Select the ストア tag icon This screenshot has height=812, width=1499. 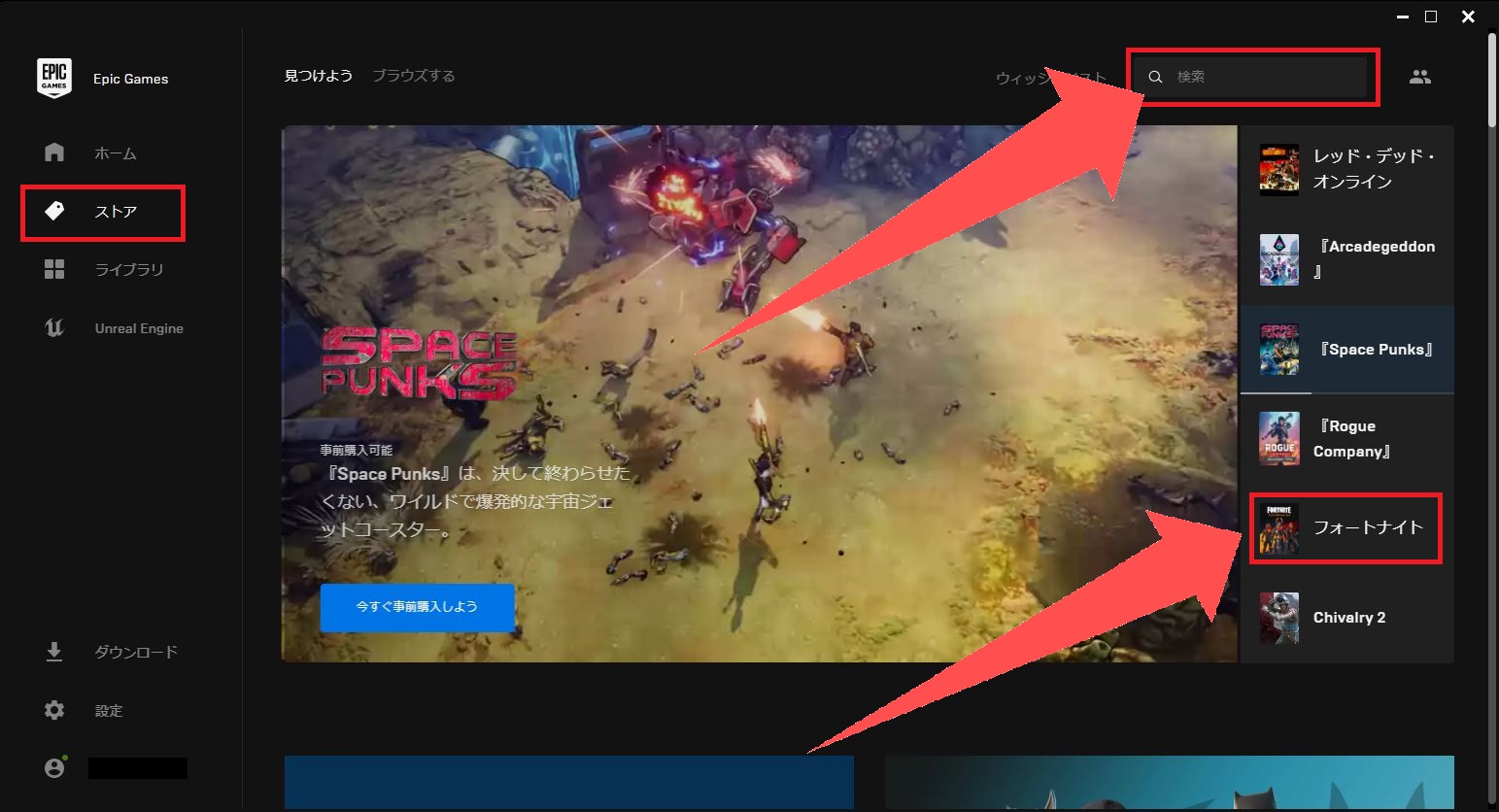point(54,211)
